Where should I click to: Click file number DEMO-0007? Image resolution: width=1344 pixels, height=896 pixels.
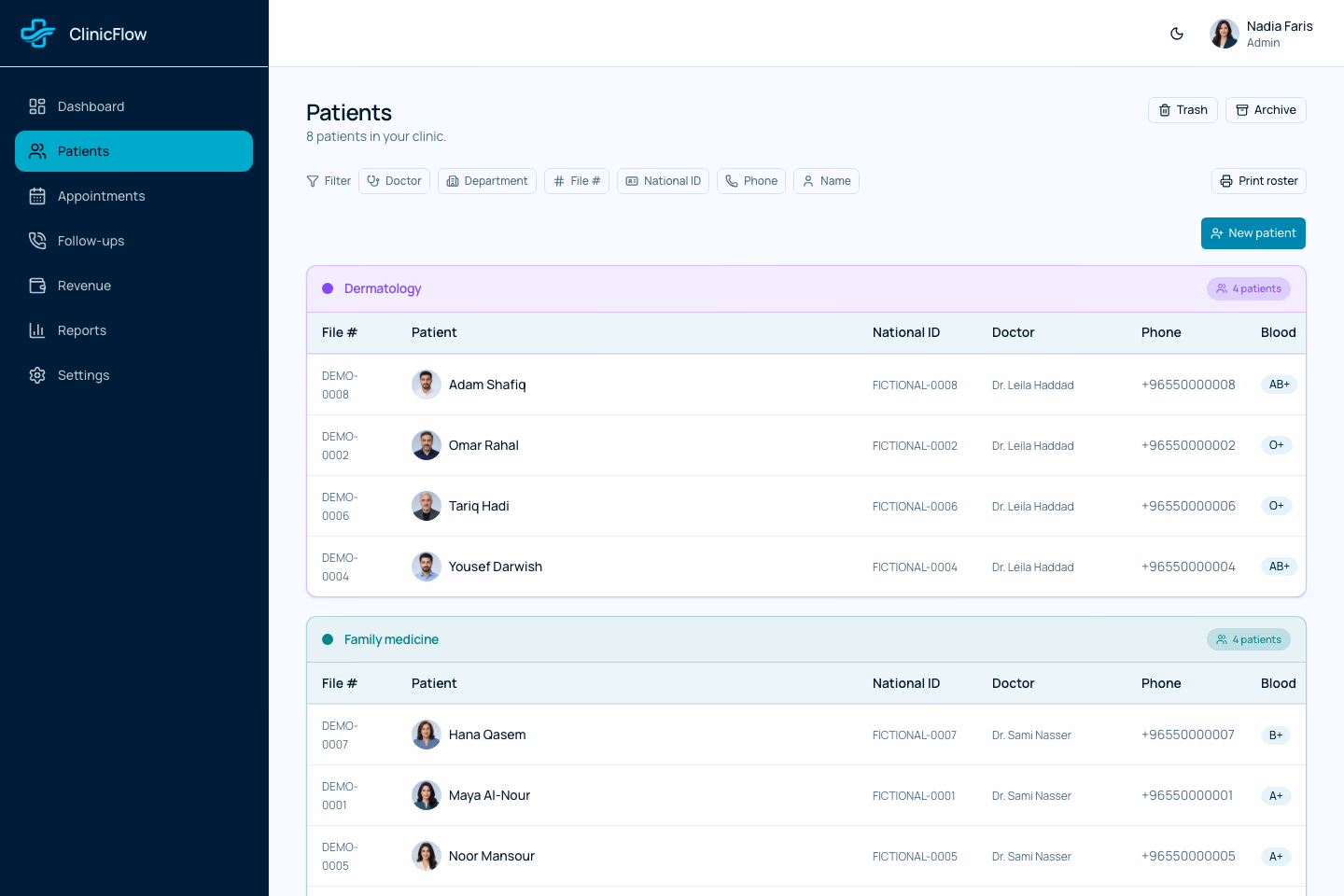tap(340, 735)
